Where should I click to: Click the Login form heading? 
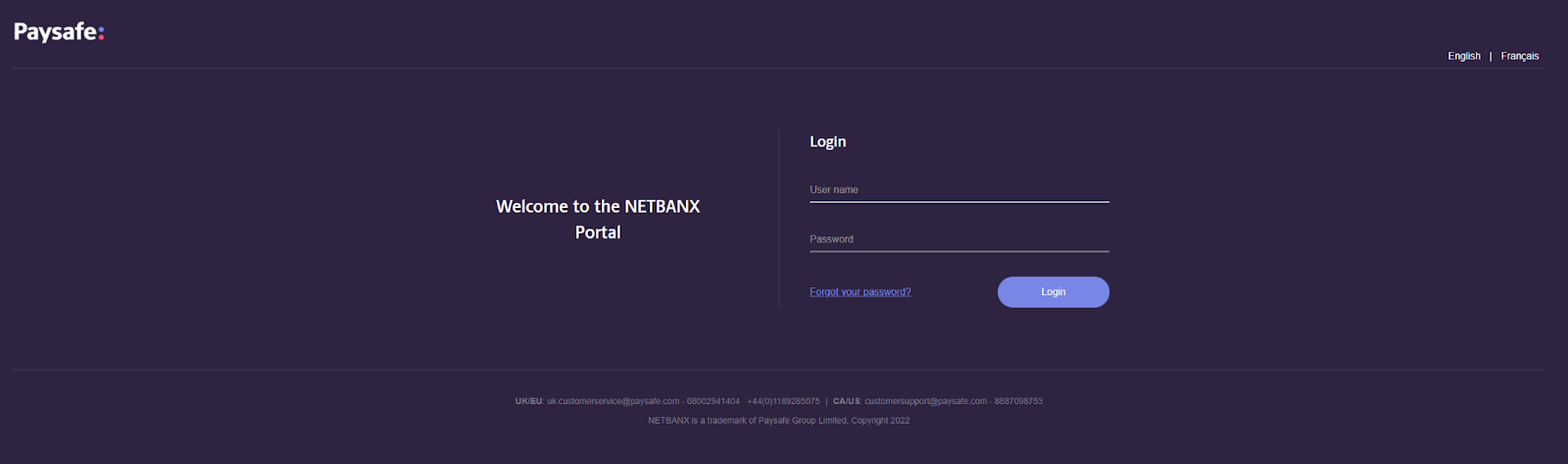point(827,142)
